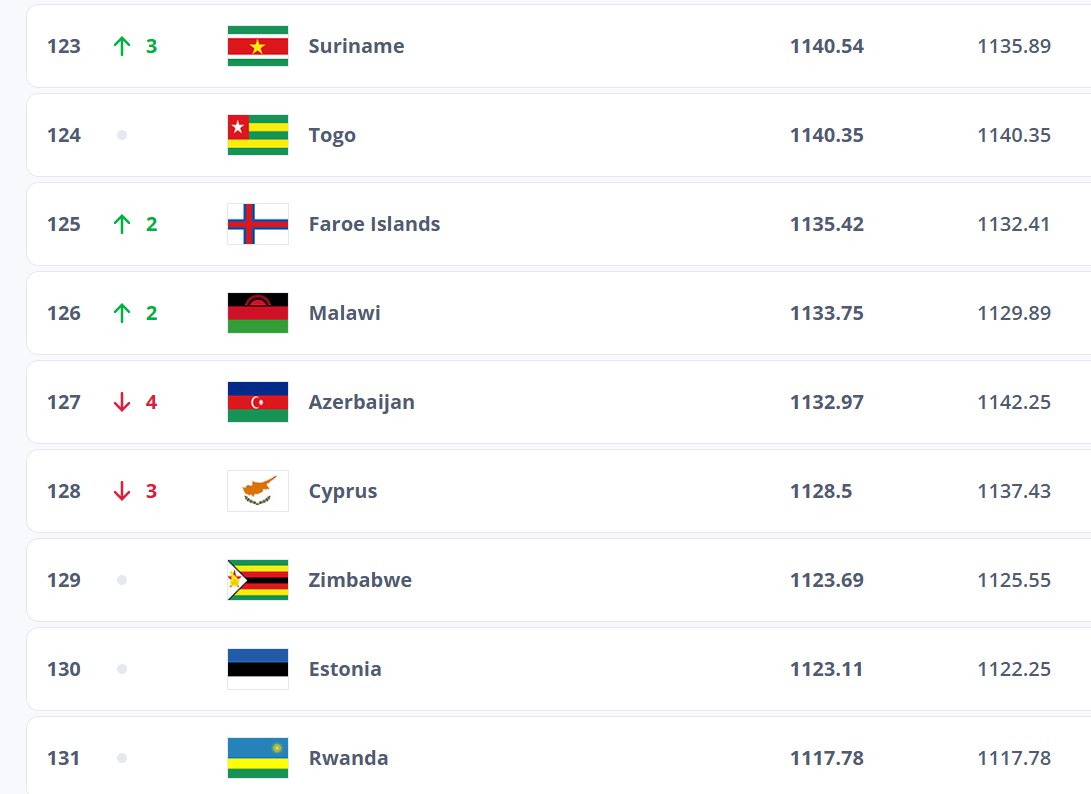Click the Zimbabwe flag icon
This screenshot has height=794, width=1091.
(256, 580)
